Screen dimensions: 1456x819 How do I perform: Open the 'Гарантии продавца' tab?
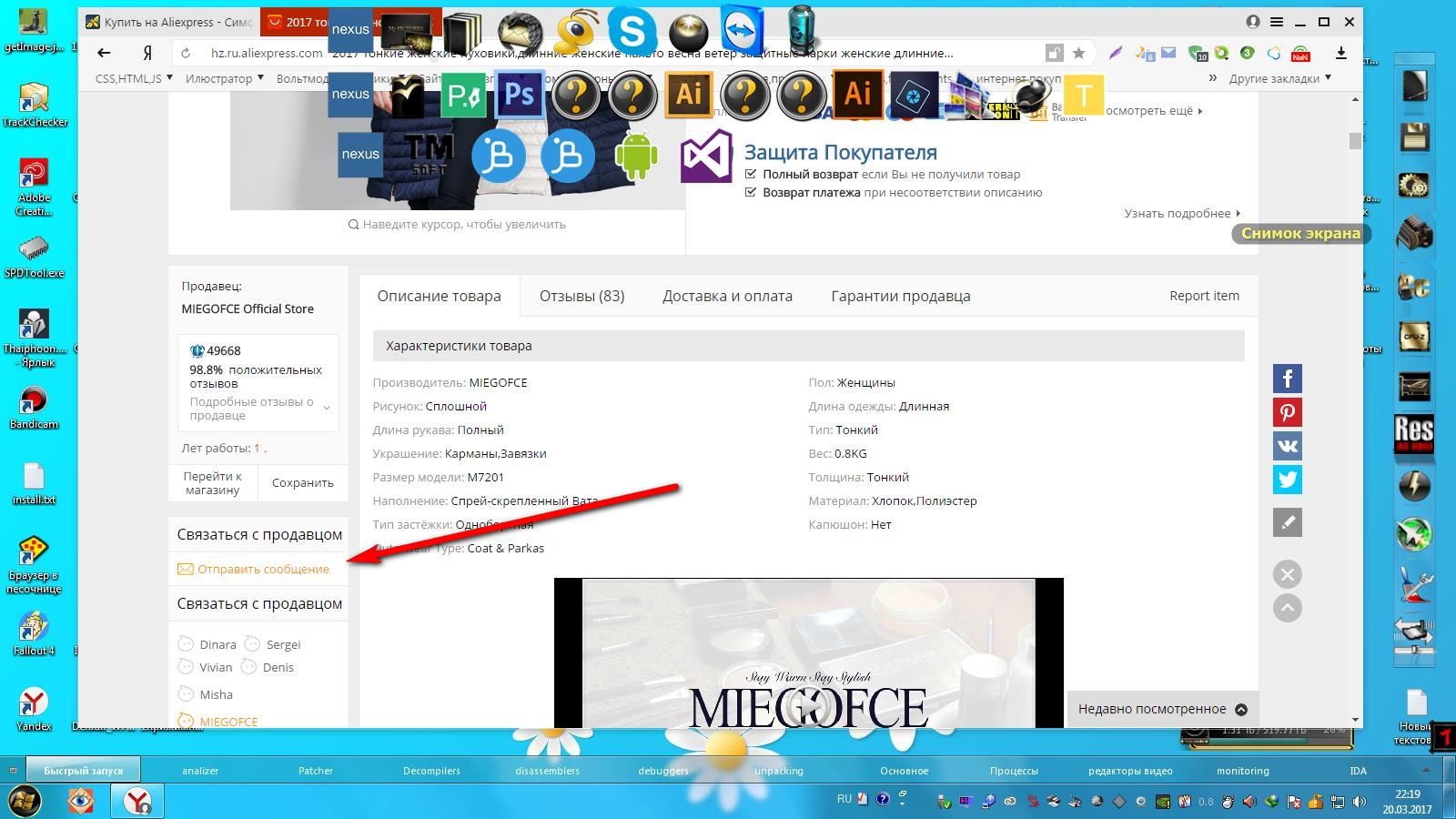(x=901, y=296)
